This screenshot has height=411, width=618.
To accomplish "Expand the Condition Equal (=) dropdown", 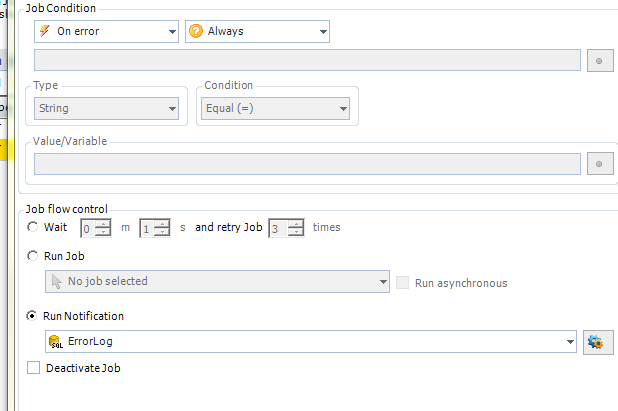I will tap(342, 108).
